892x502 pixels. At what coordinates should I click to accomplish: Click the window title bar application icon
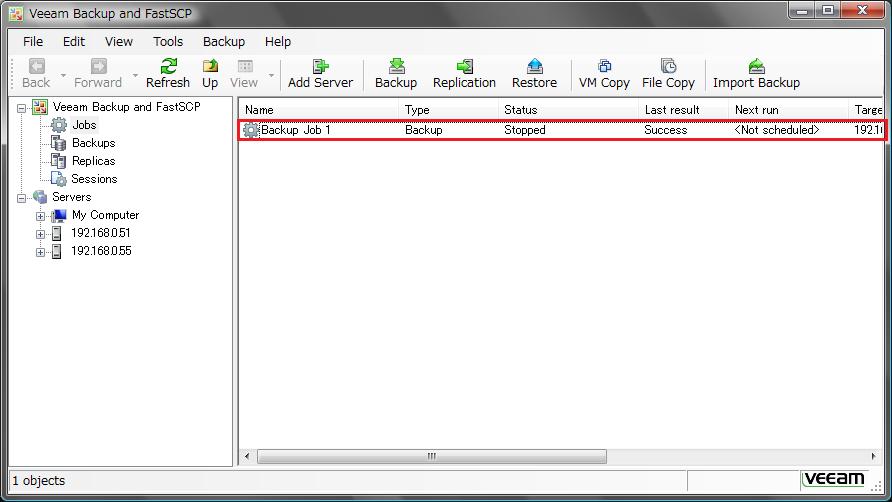[16, 13]
